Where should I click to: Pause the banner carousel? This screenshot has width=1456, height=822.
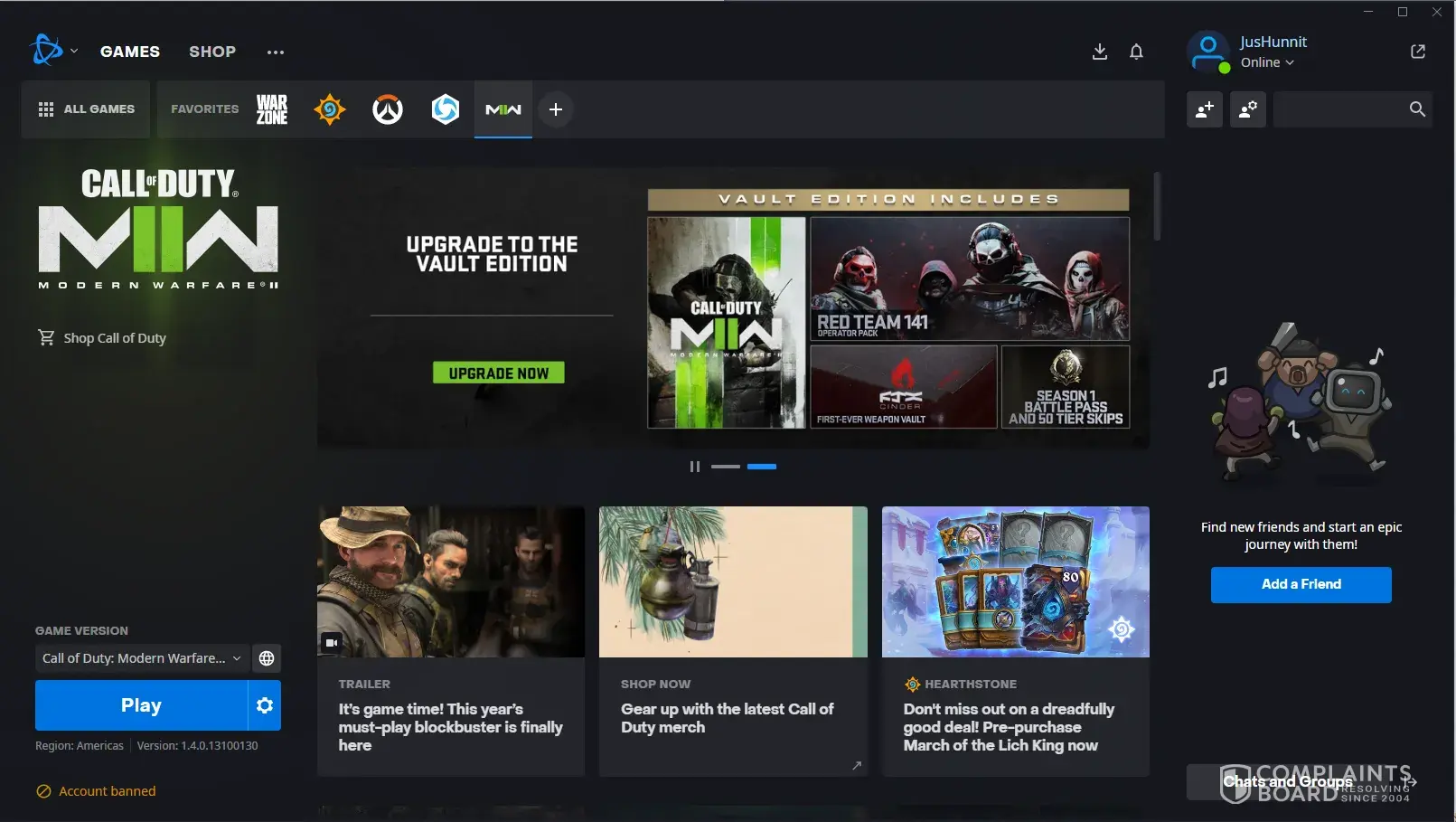pos(694,467)
